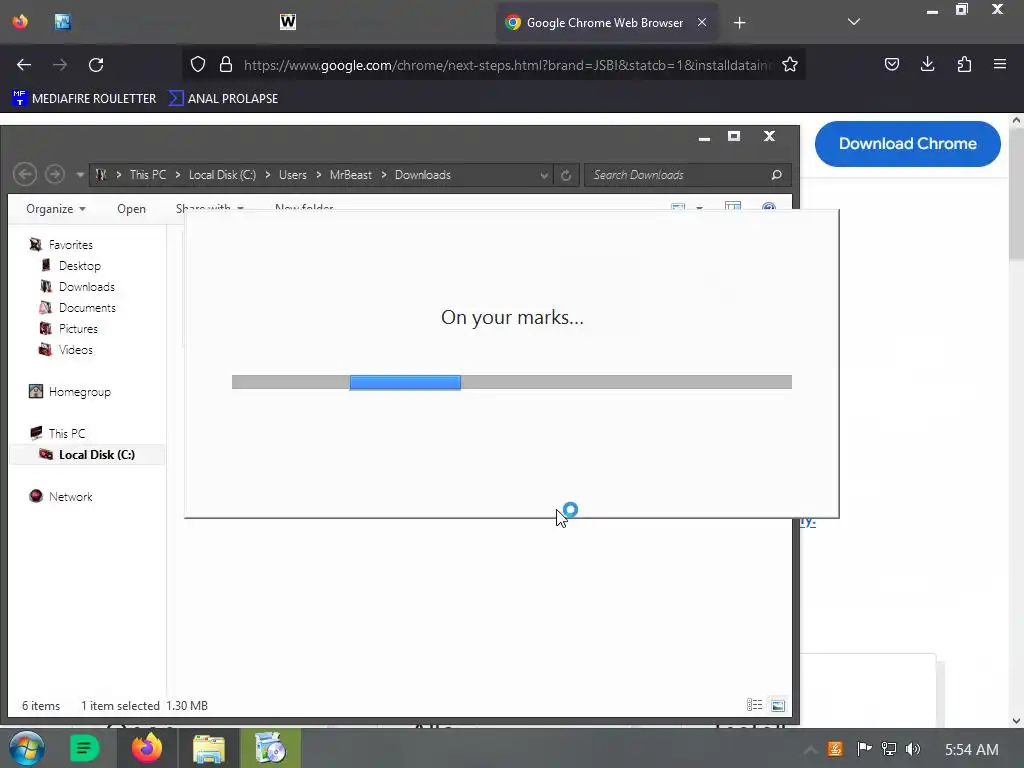Select Downloads in the address breadcrumb
Viewport: 1024px width, 768px height.
(423, 175)
